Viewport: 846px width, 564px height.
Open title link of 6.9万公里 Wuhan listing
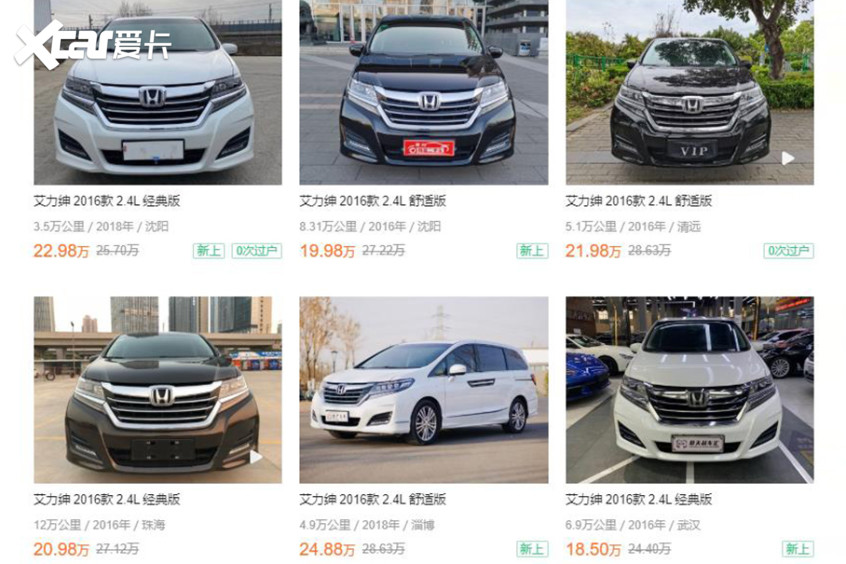[639, 500]
